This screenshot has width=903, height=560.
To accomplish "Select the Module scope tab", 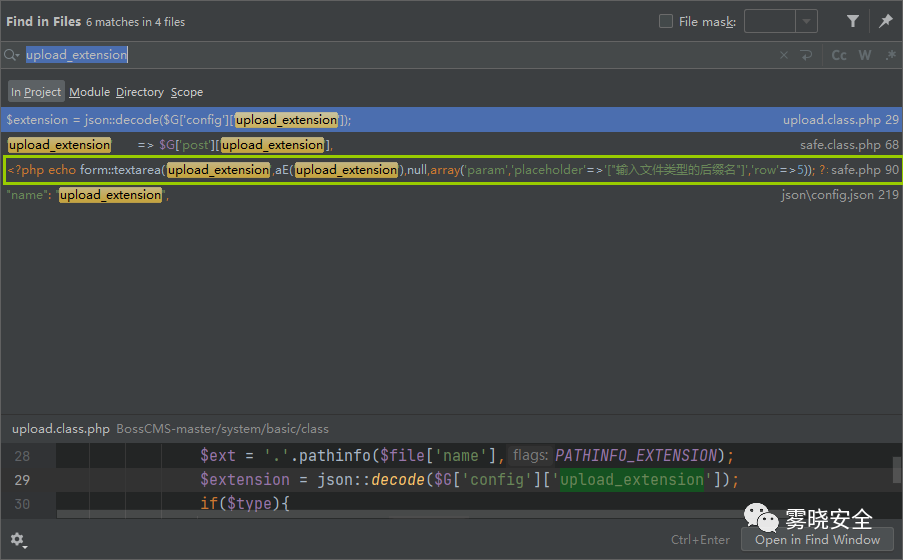I will pyautogui.click(x=89, y=92).
